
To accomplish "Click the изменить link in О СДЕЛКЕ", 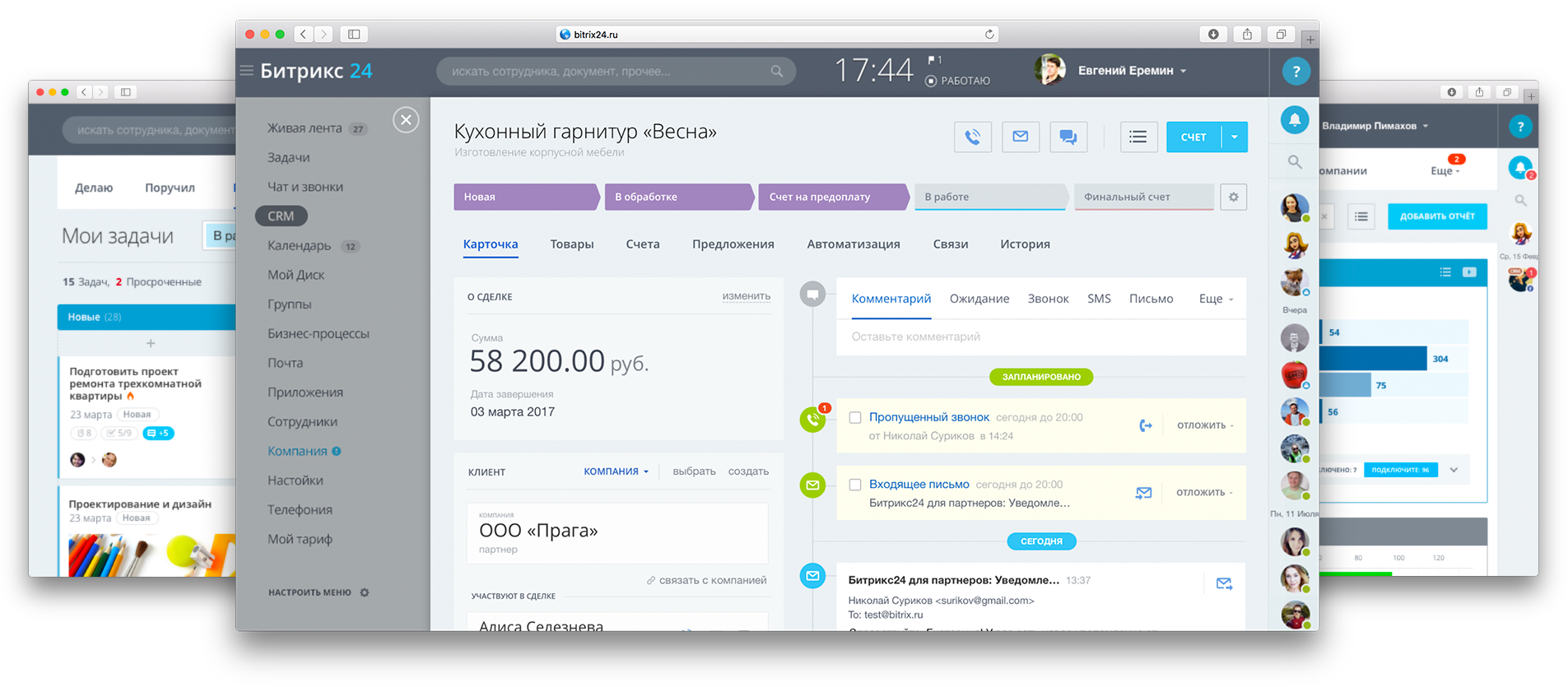I will click(747, 296).
